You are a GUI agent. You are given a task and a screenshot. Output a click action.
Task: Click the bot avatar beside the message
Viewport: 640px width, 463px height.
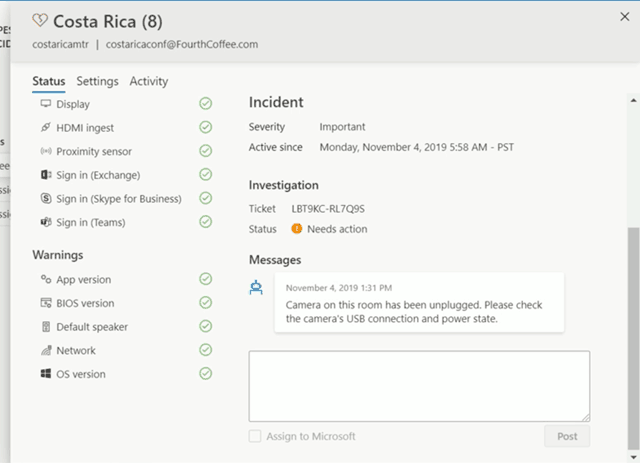(256, 287)
